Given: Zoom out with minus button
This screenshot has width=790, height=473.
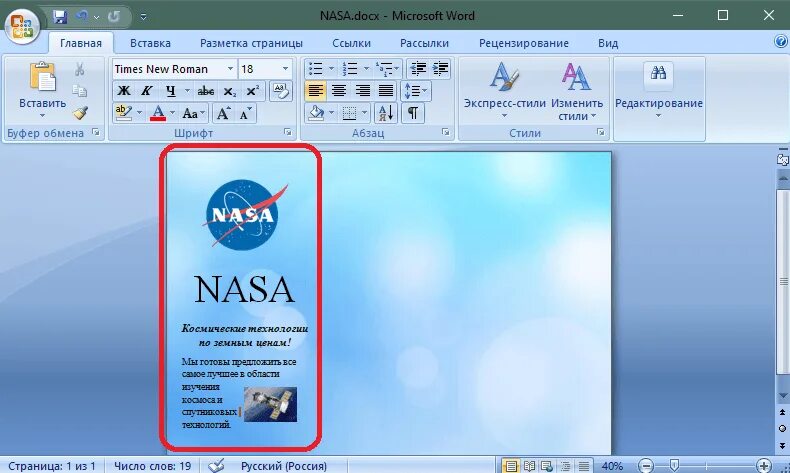Looking at the screenshot, I should 646,466.
